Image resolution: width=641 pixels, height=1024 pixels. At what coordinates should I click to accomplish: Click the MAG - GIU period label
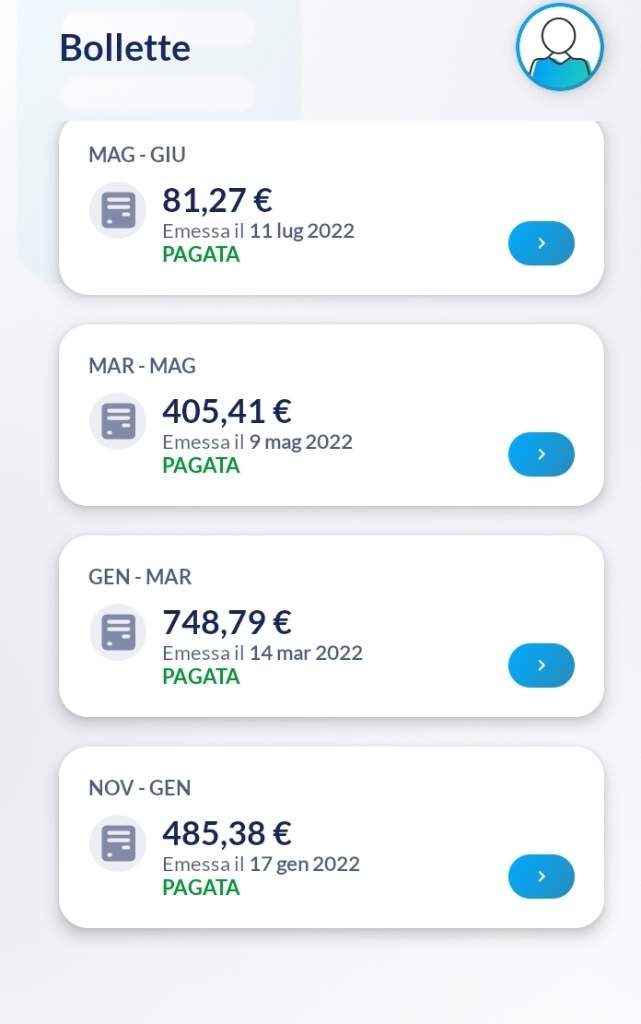tap(137, 155)
